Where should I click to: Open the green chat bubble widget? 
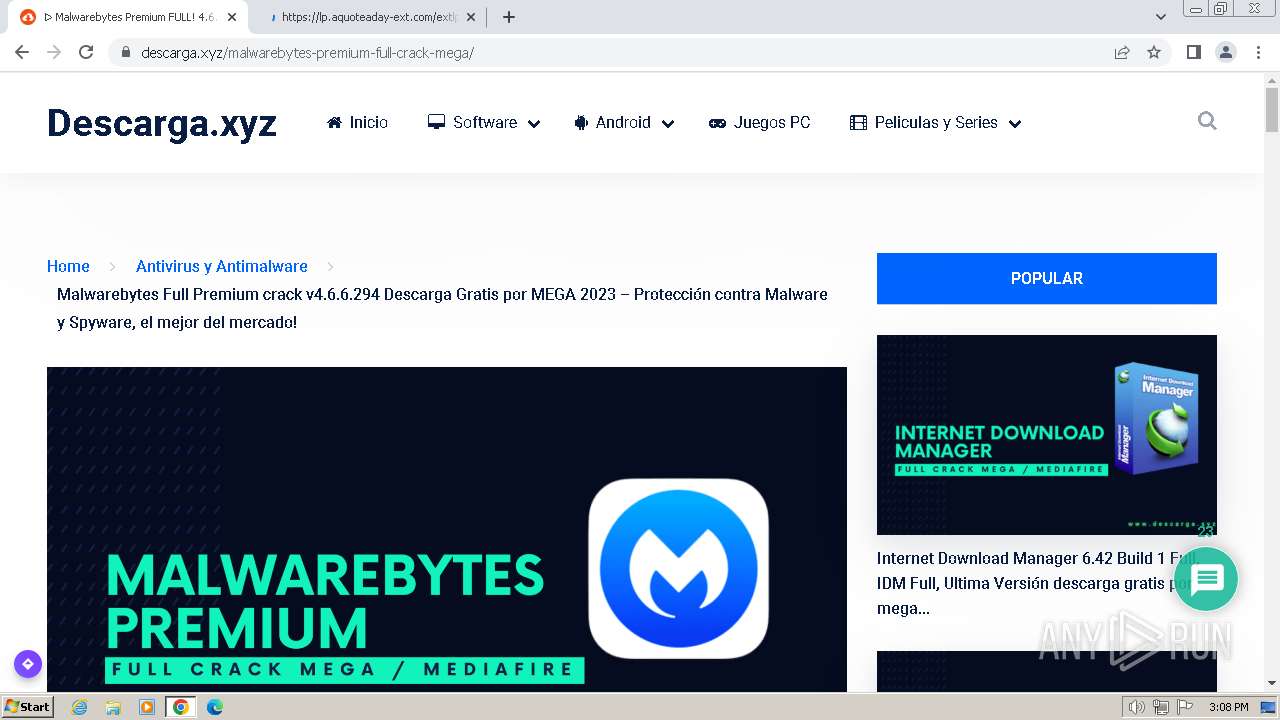[x=1206, y=579]
